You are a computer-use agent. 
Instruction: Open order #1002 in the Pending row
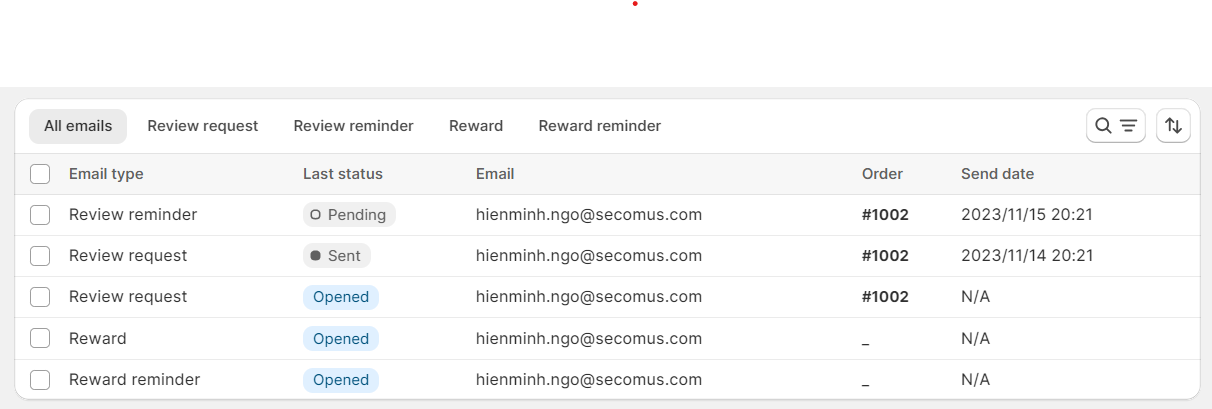[885, 214]
